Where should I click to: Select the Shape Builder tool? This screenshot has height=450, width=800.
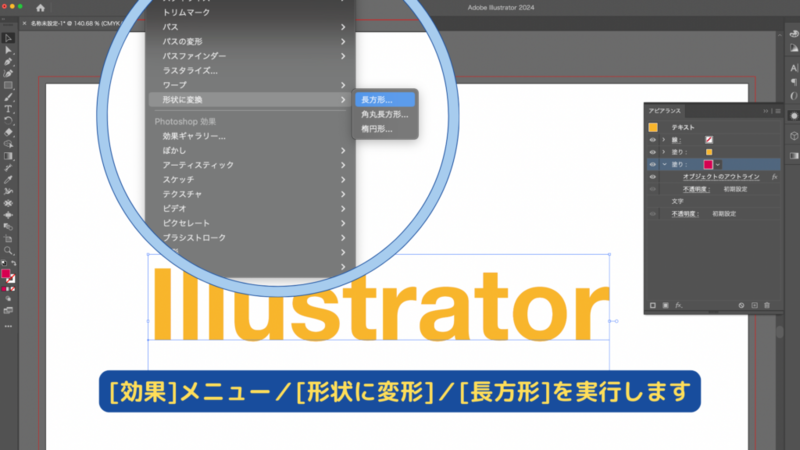point(8,144)
